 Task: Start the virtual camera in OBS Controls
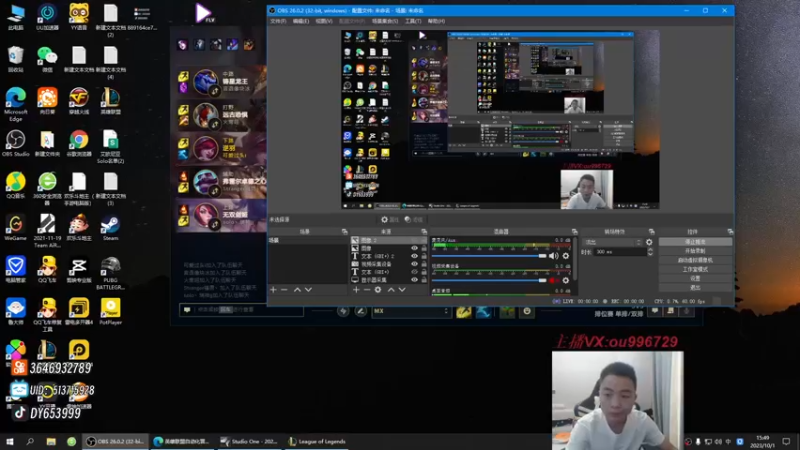pos(695,260)
